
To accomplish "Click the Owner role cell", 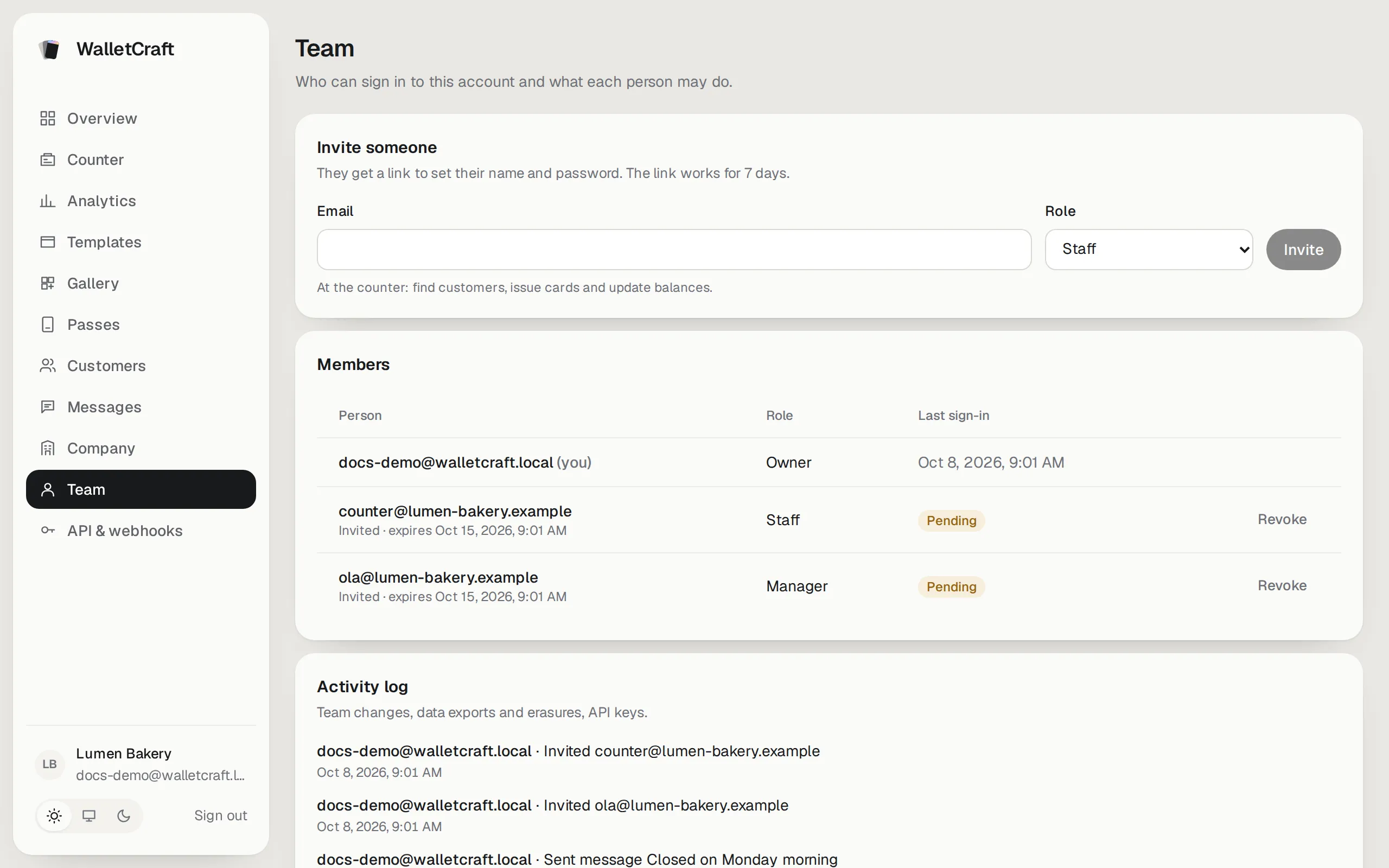I will tap(788, 463).
